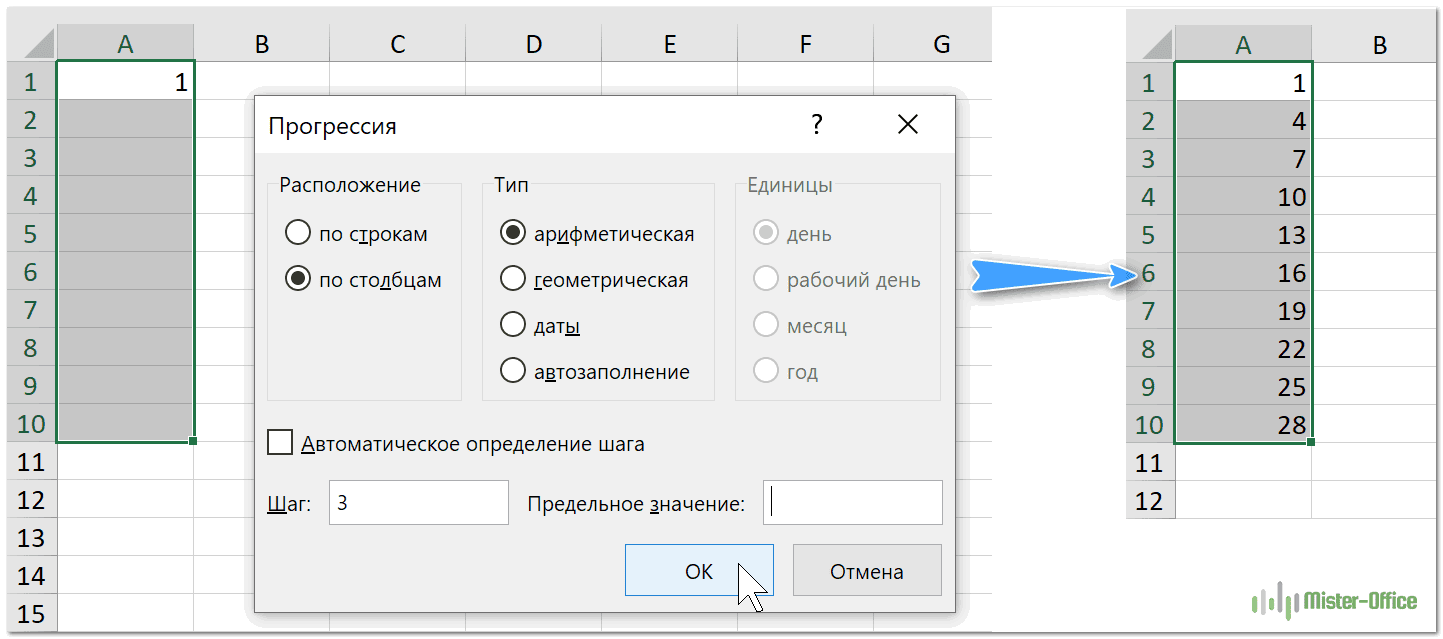Select the автозаполнение type option
This screenshot has width=1443, height=639.
(513, 372)
